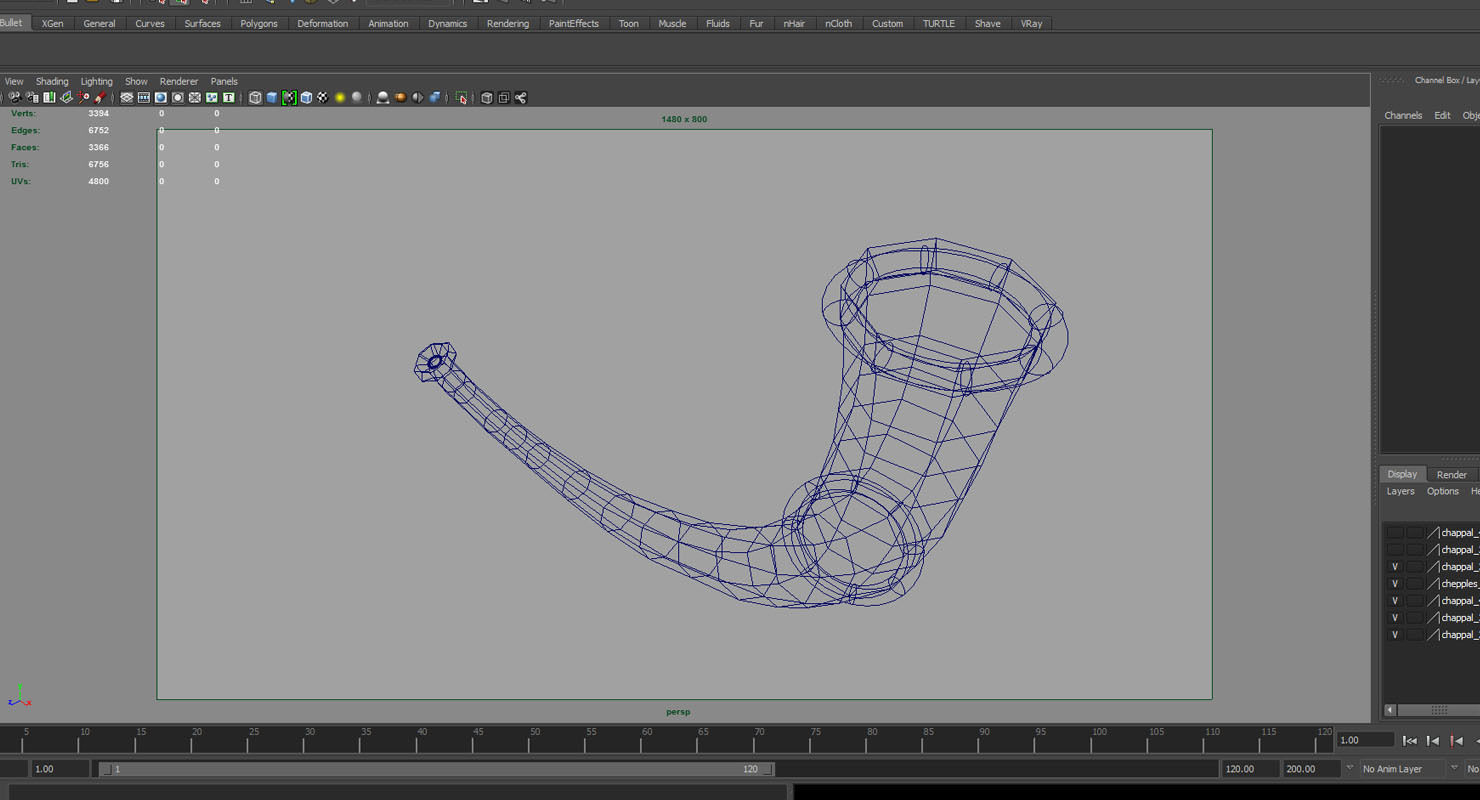This screenshot has height=800, width=1480.
Task: Switch viewport to wireframe cube icon
Action: (255, 98)
